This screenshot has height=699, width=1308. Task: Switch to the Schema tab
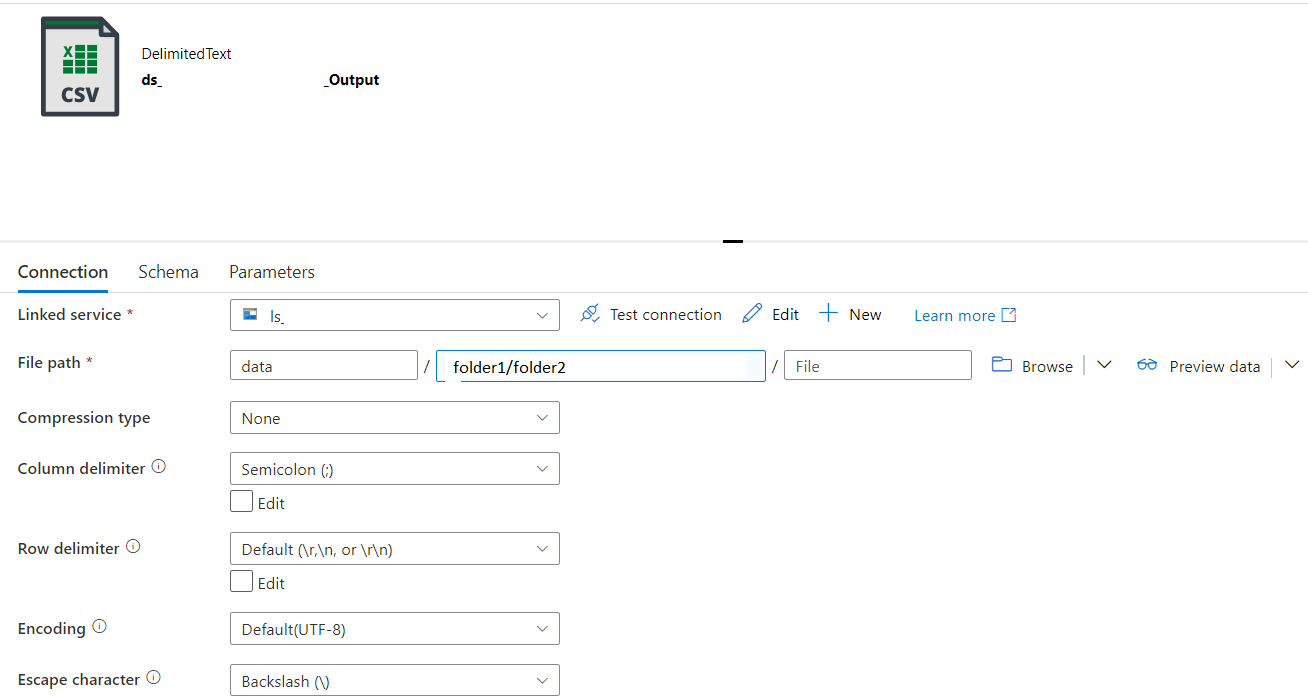(168, 272)
